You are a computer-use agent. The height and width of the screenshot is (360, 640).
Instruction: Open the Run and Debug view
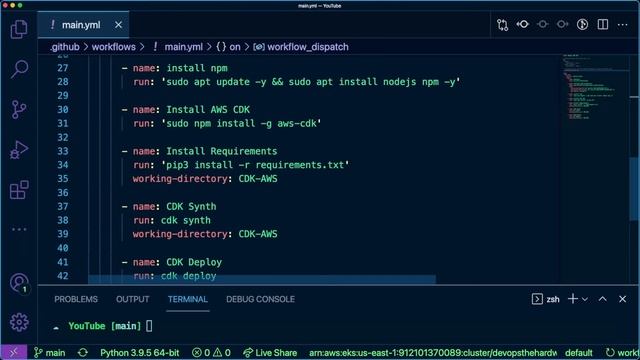pyautogui.click(x=19, y=149)
